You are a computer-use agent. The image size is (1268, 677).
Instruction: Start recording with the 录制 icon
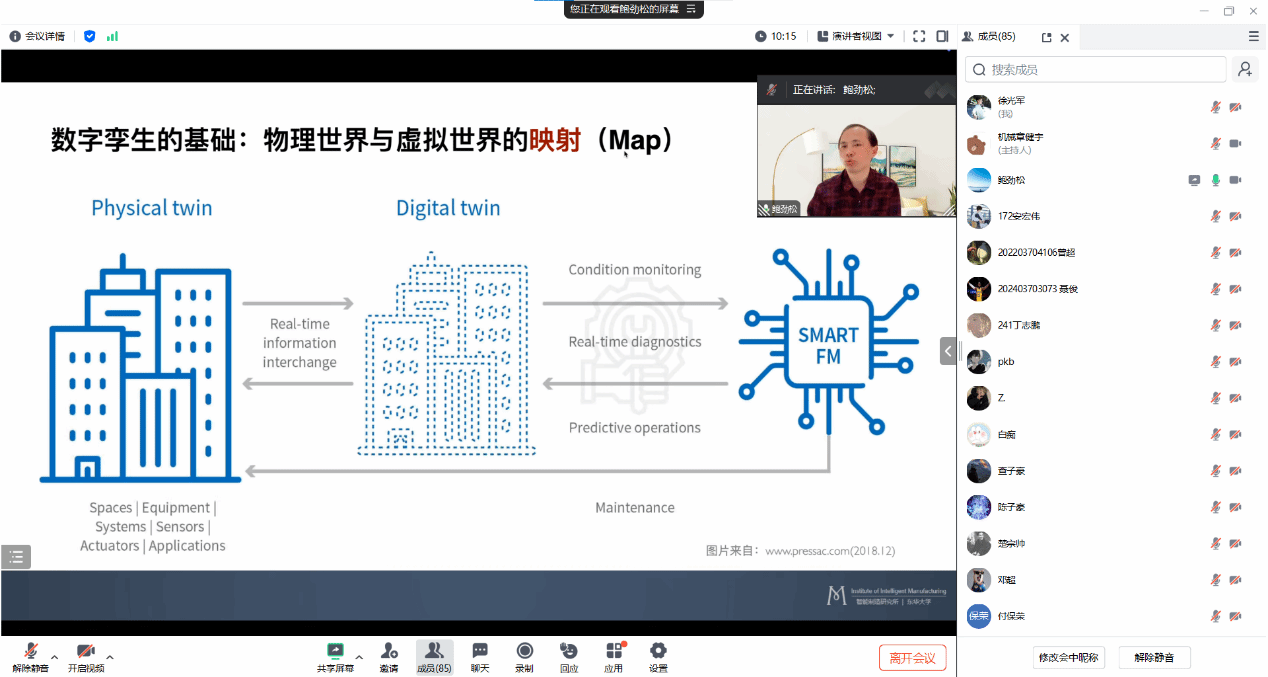tap(524, 656)
